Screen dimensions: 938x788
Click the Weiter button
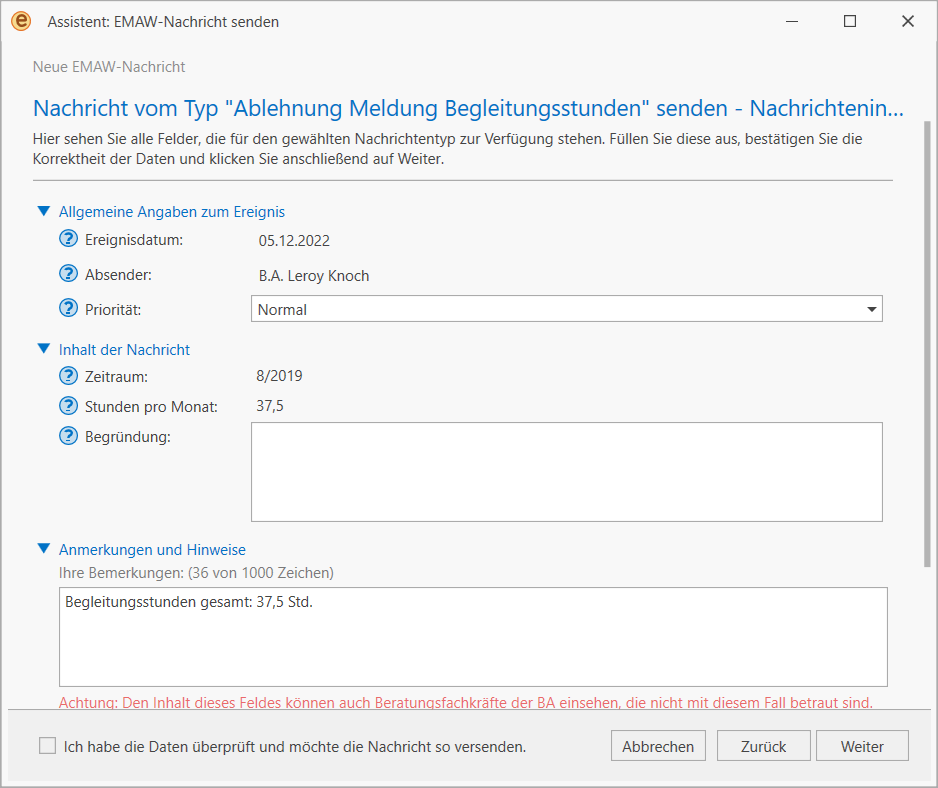[862, 746]
